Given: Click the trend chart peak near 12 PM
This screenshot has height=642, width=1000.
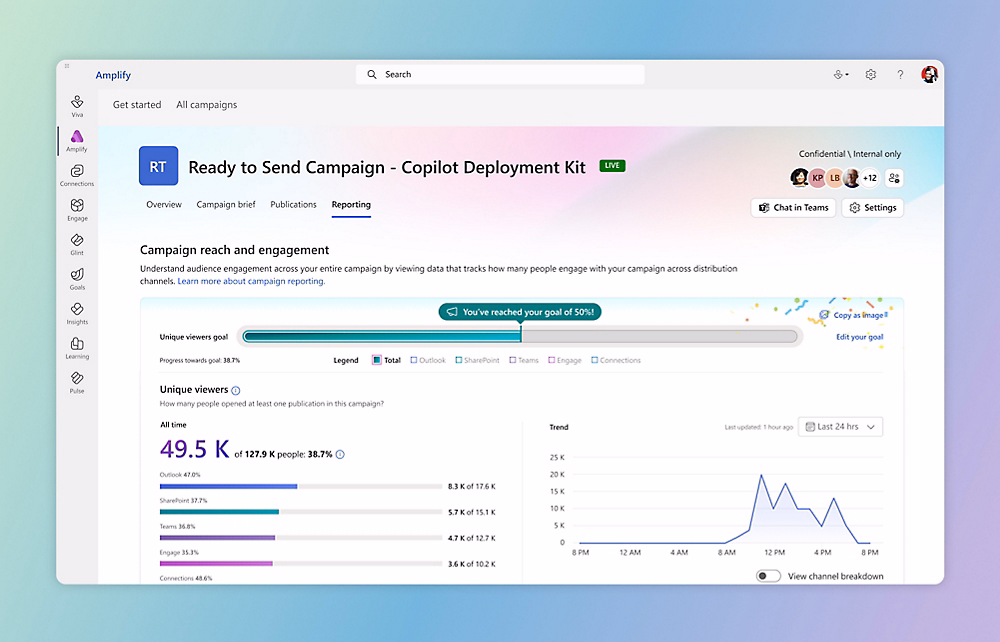Looking at the screenshot, I should click(x=761, y=476).
